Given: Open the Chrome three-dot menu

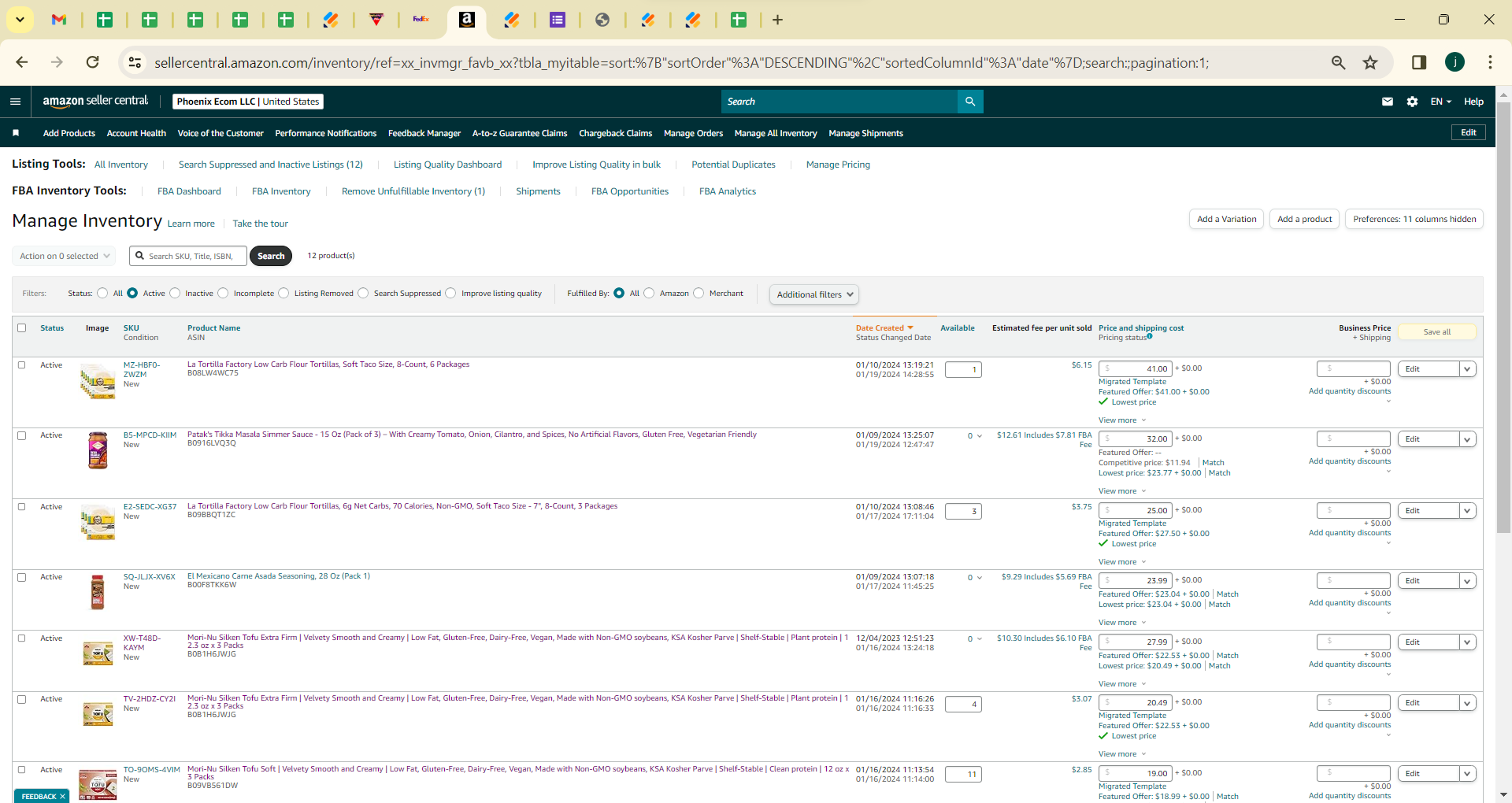Looking at the screenshot, I should coord(1490,62).
